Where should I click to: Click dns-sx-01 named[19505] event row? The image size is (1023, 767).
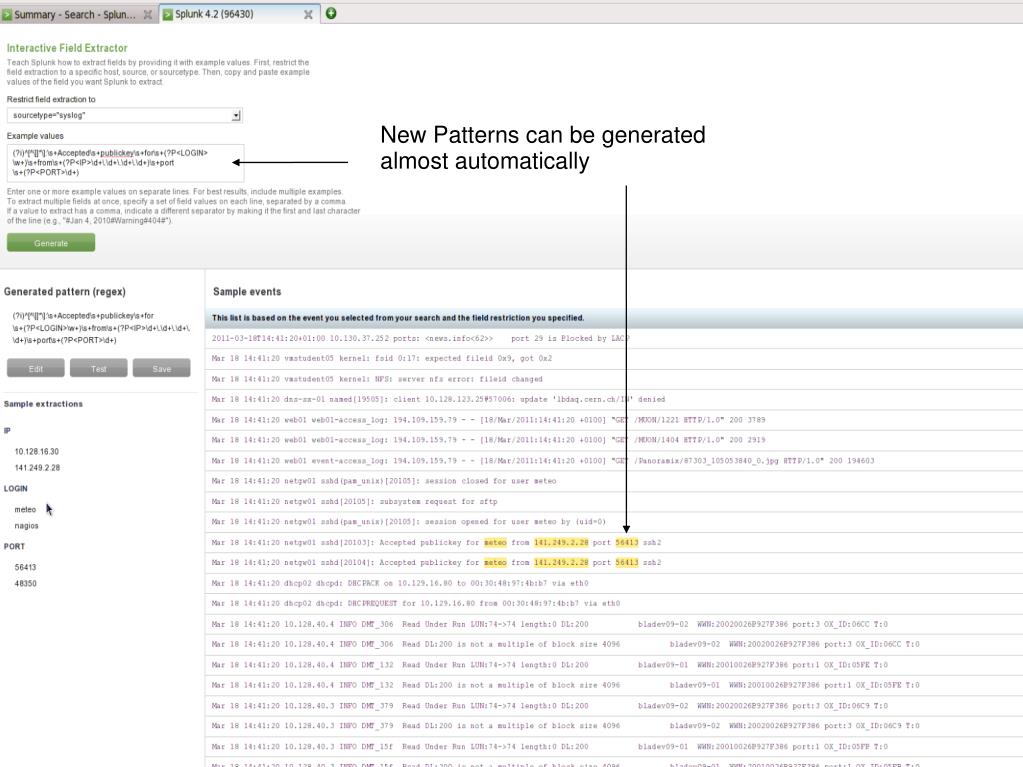point(613,399)
